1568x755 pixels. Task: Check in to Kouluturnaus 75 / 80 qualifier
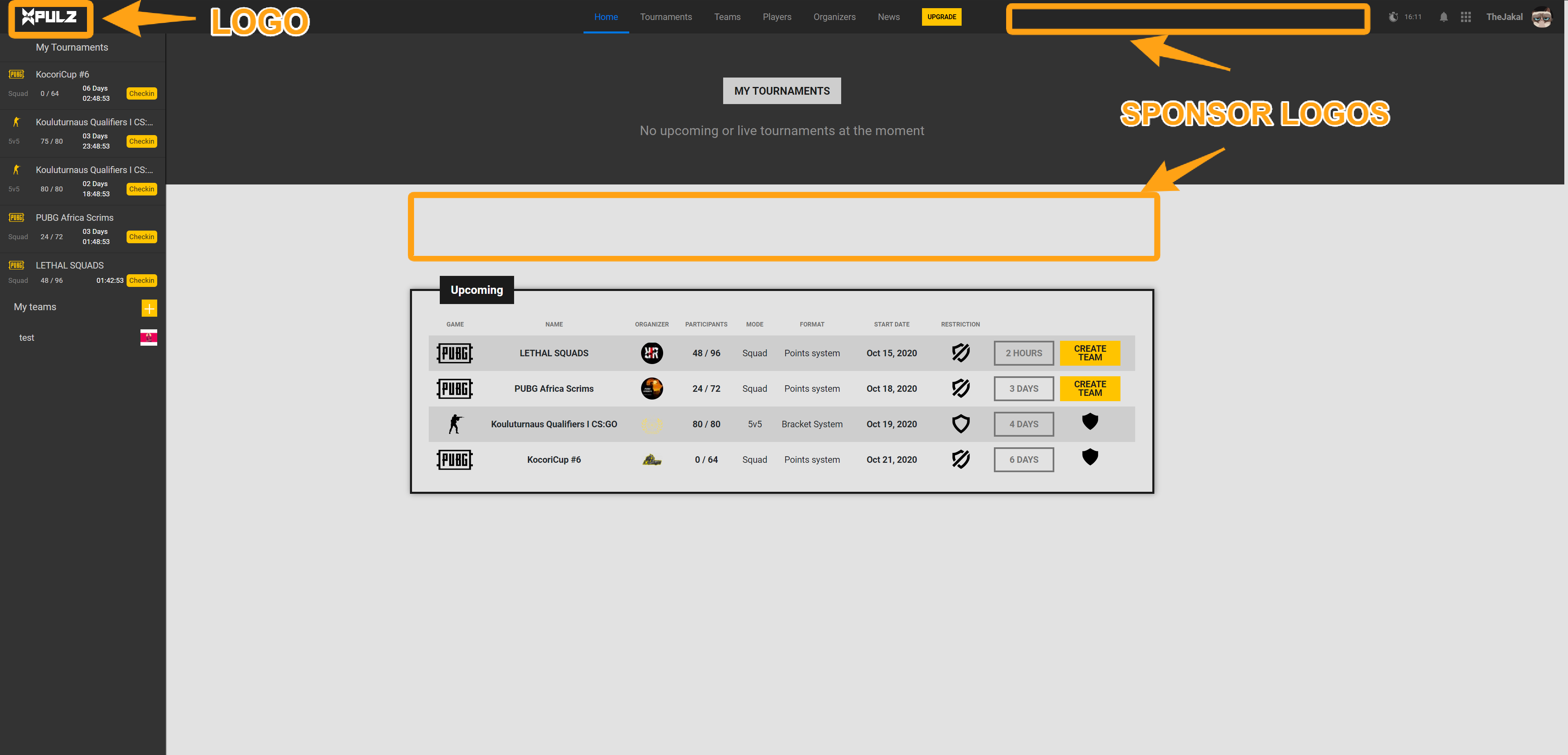pos(141,141)
